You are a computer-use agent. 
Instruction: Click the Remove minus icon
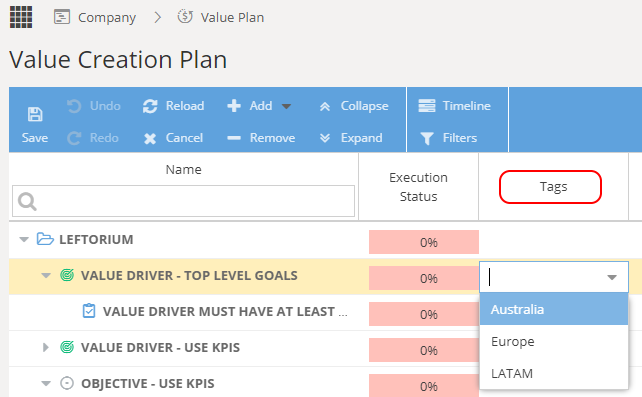pos(234,138)
